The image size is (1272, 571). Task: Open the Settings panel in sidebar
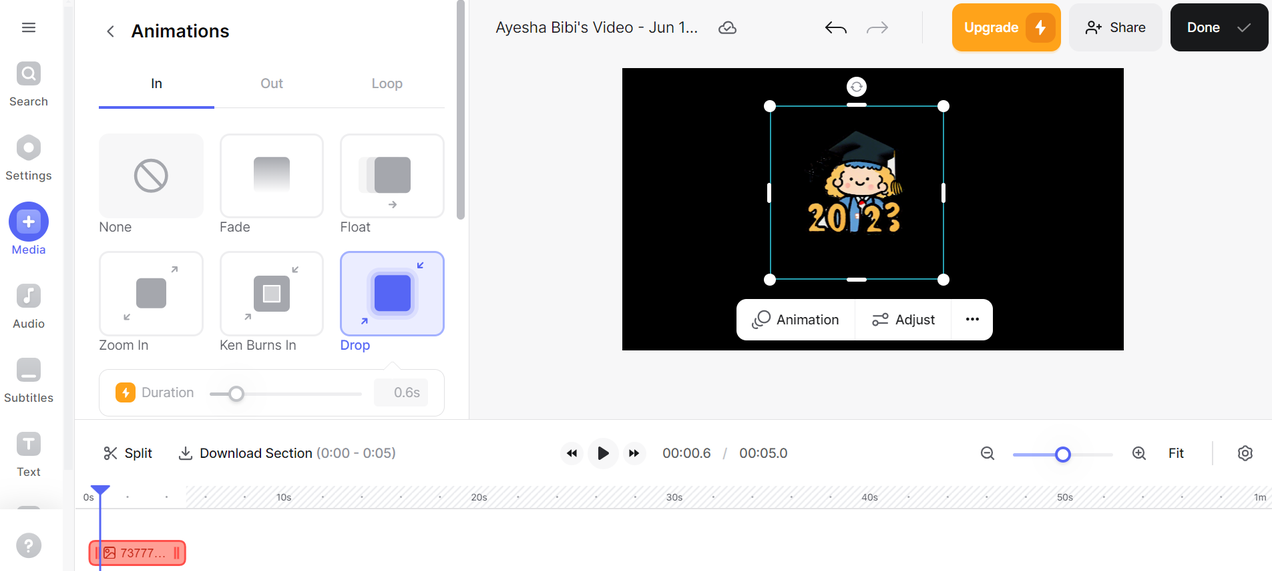[28, 158]
